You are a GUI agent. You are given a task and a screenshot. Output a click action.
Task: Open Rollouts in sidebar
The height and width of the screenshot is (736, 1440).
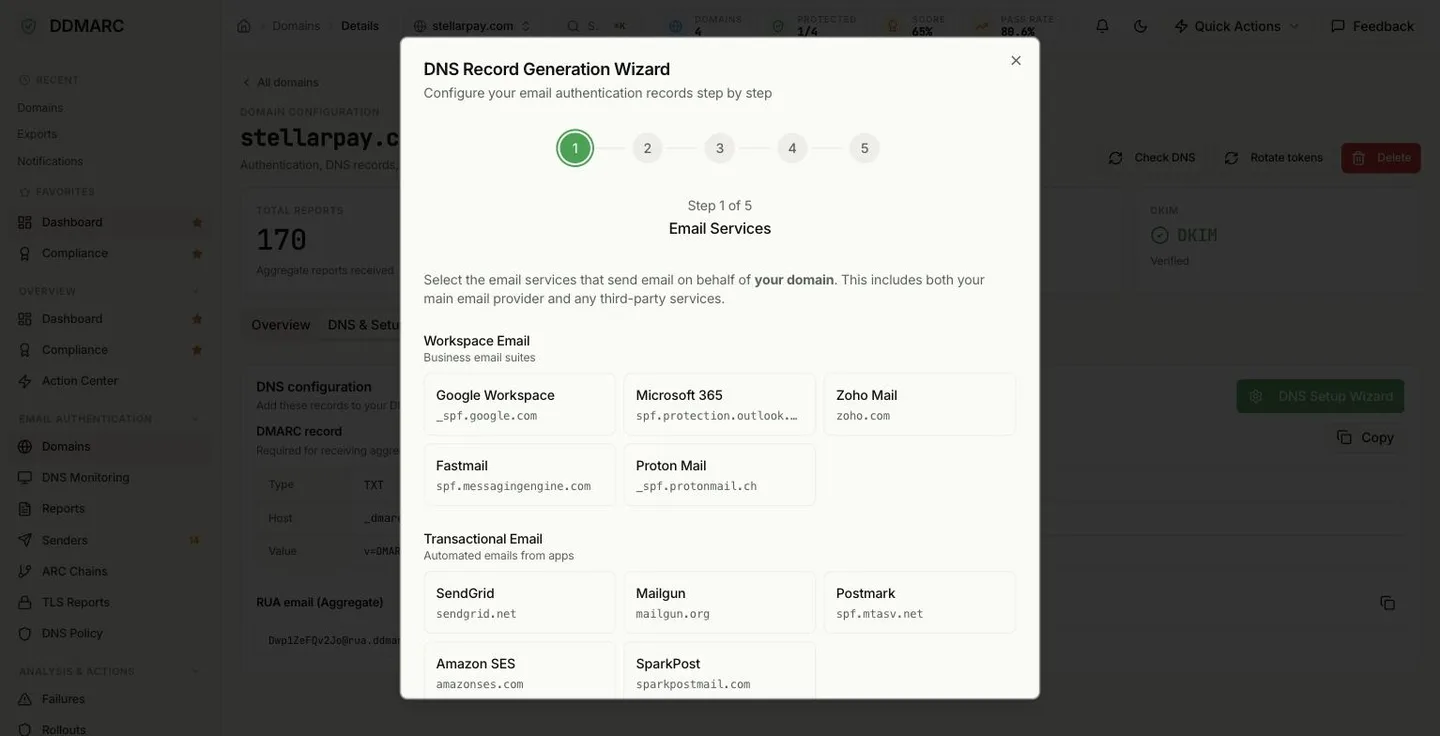[x=110, y=729]
